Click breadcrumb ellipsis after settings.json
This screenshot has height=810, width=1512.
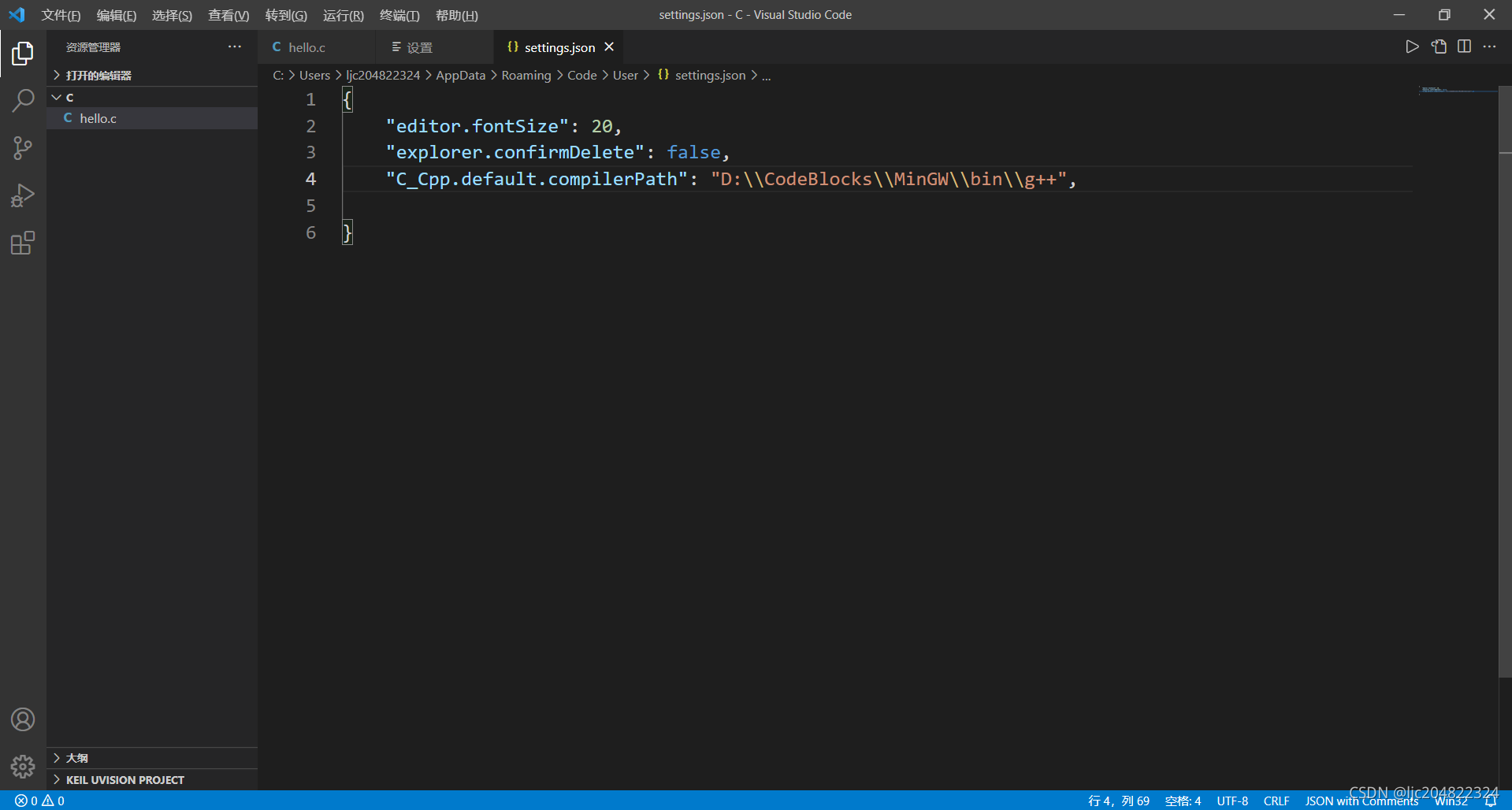click(x=767, y=76)
